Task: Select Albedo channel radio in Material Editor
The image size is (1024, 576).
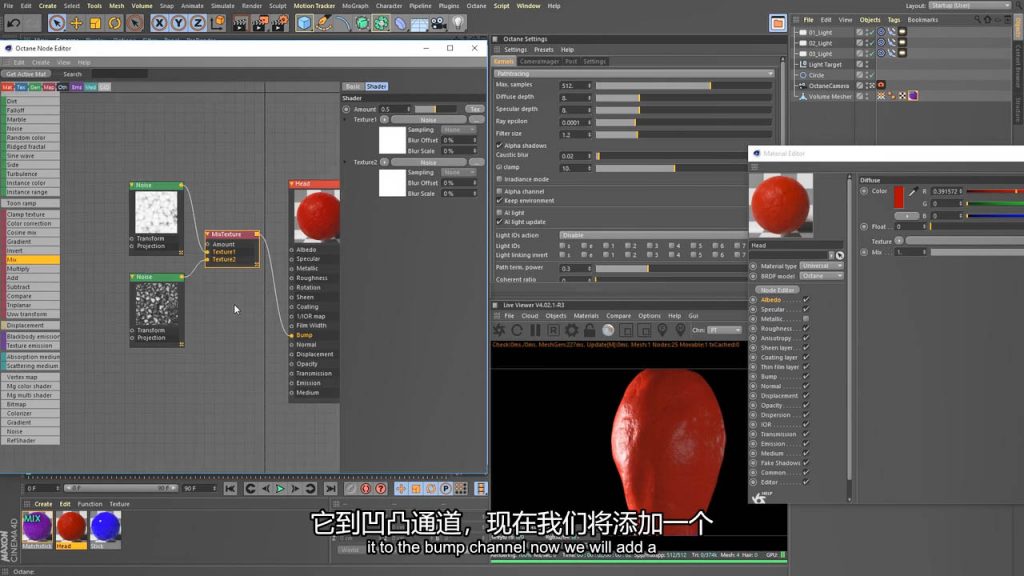Action: point(753,300)
